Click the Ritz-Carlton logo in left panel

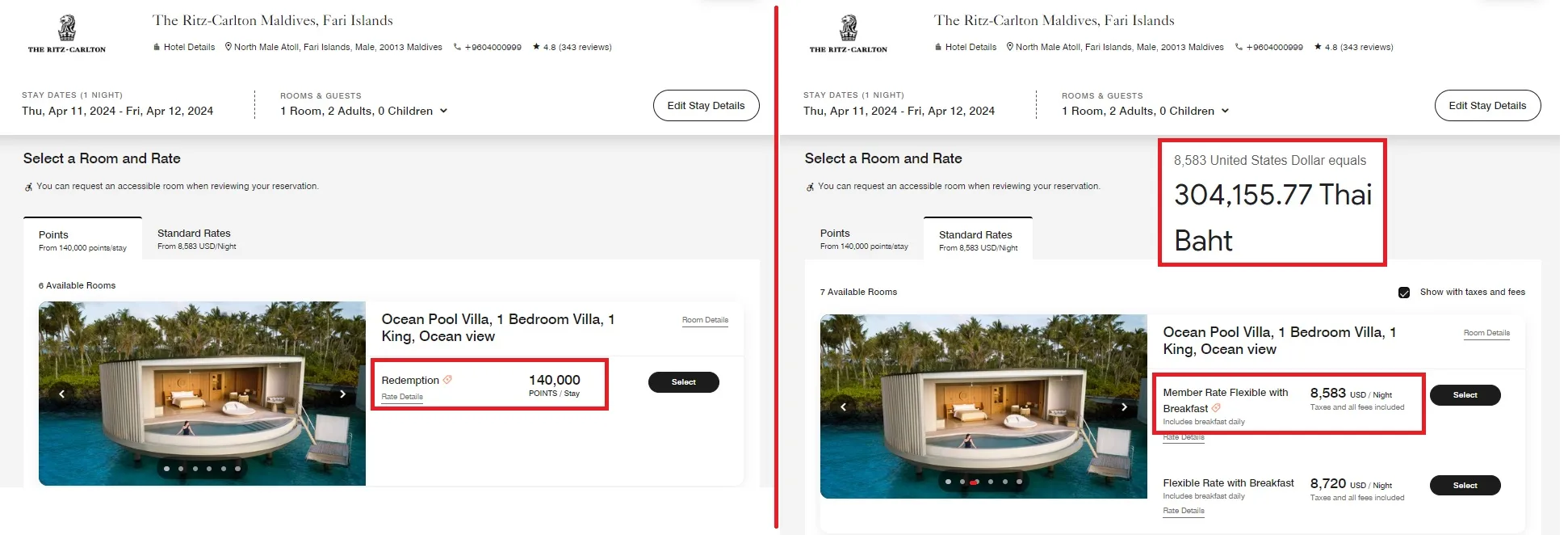[67, 34]
